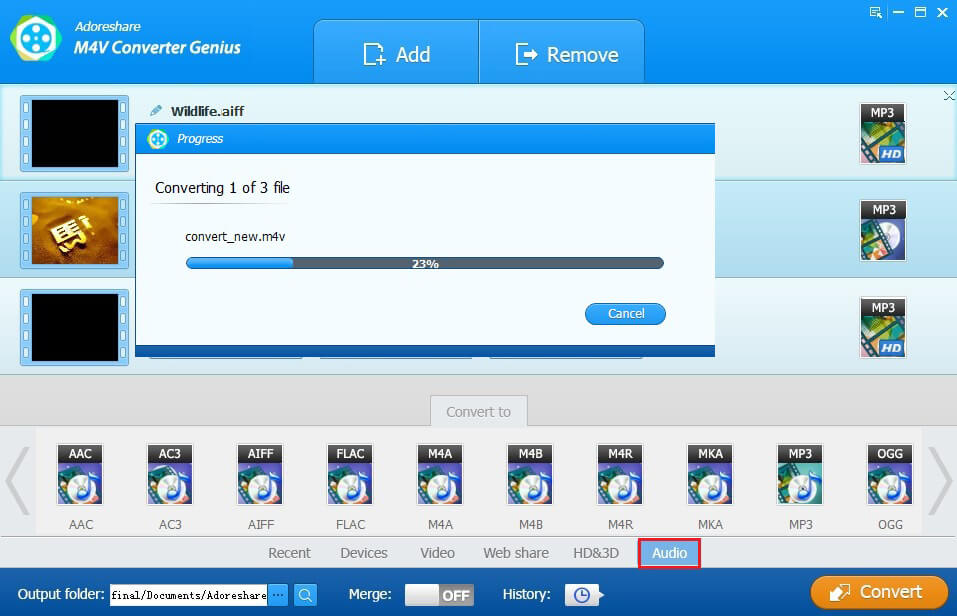This screenshot has width=957, height=616.
Task: Remove the Wildlife.aiff row with its X
Action: coord(948,96)
